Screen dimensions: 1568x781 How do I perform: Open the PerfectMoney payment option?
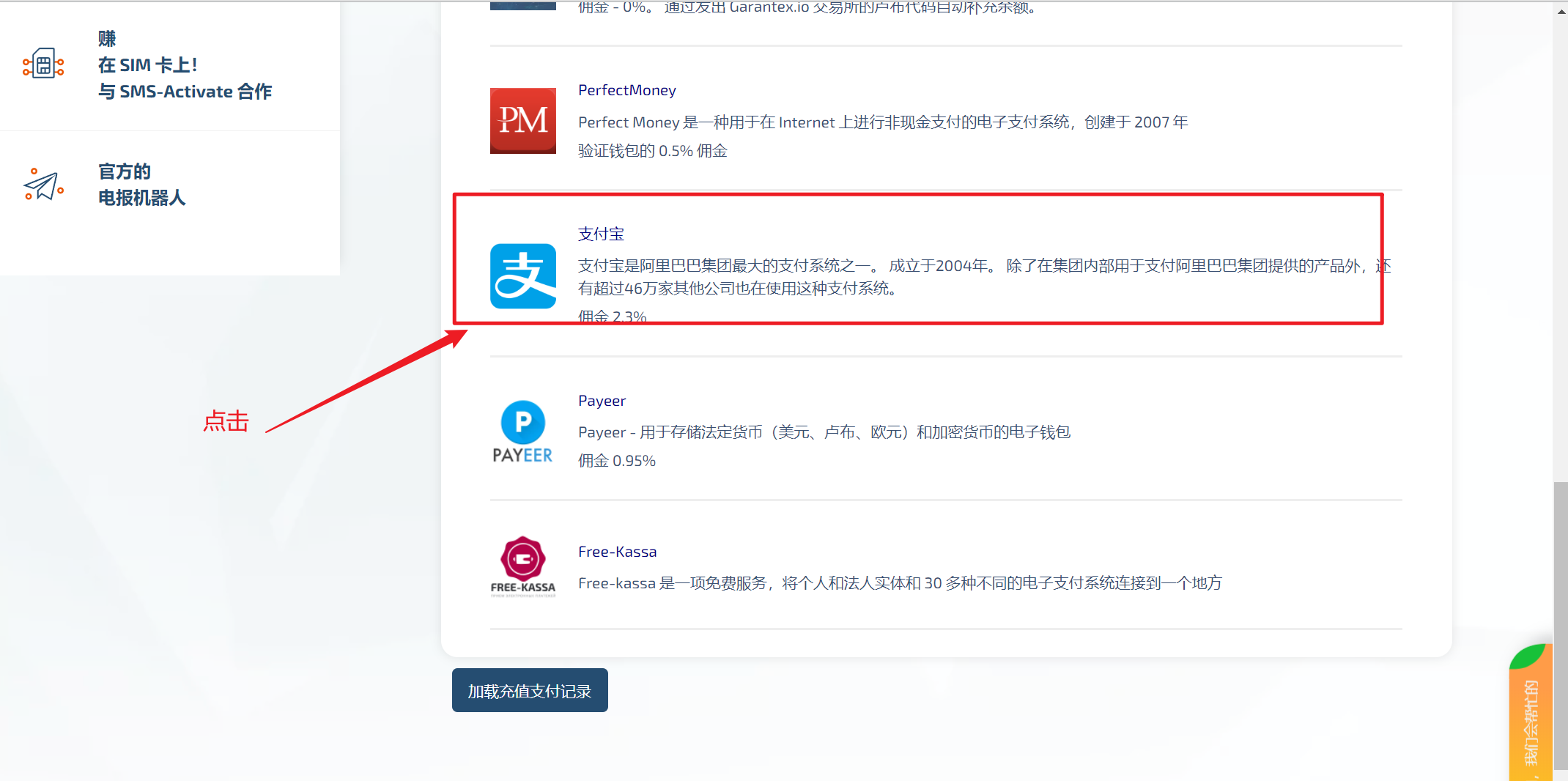pyautogui.click(x=626, y=89)
